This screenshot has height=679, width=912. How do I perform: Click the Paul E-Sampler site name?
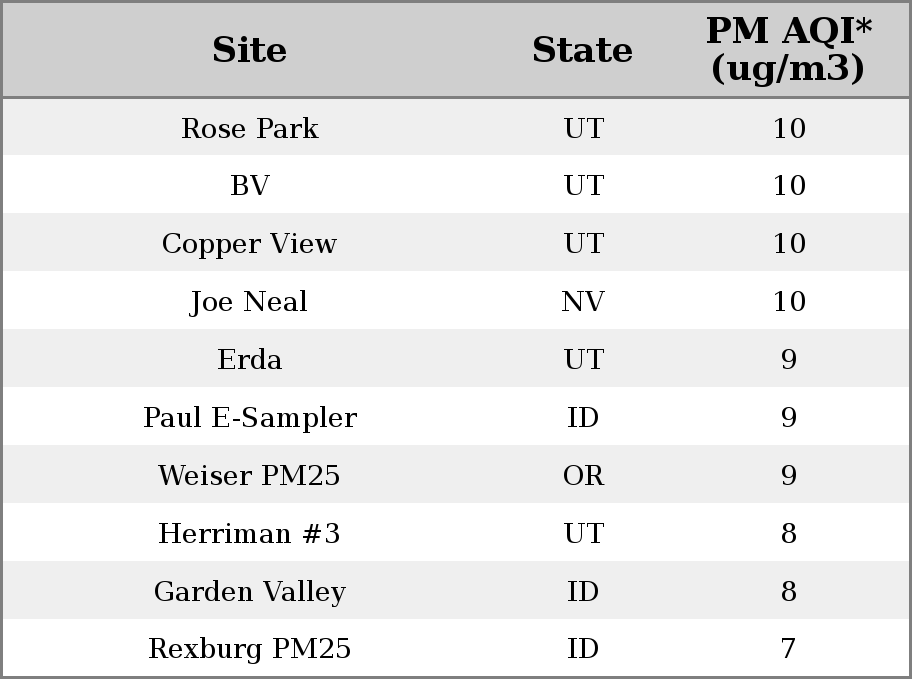(x=250, y=417)
